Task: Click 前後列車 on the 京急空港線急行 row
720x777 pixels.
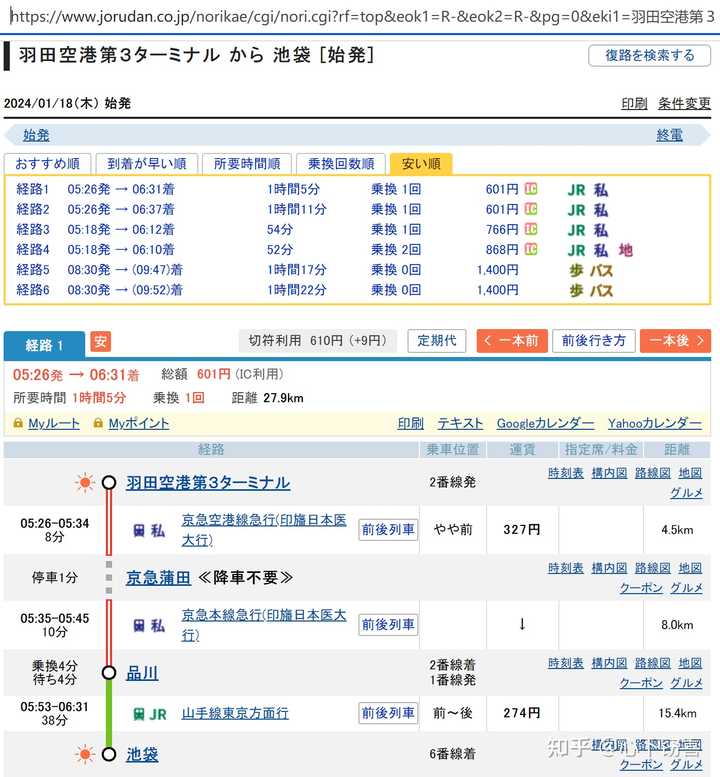Action: pyautogui.click(x=388, y=530)
